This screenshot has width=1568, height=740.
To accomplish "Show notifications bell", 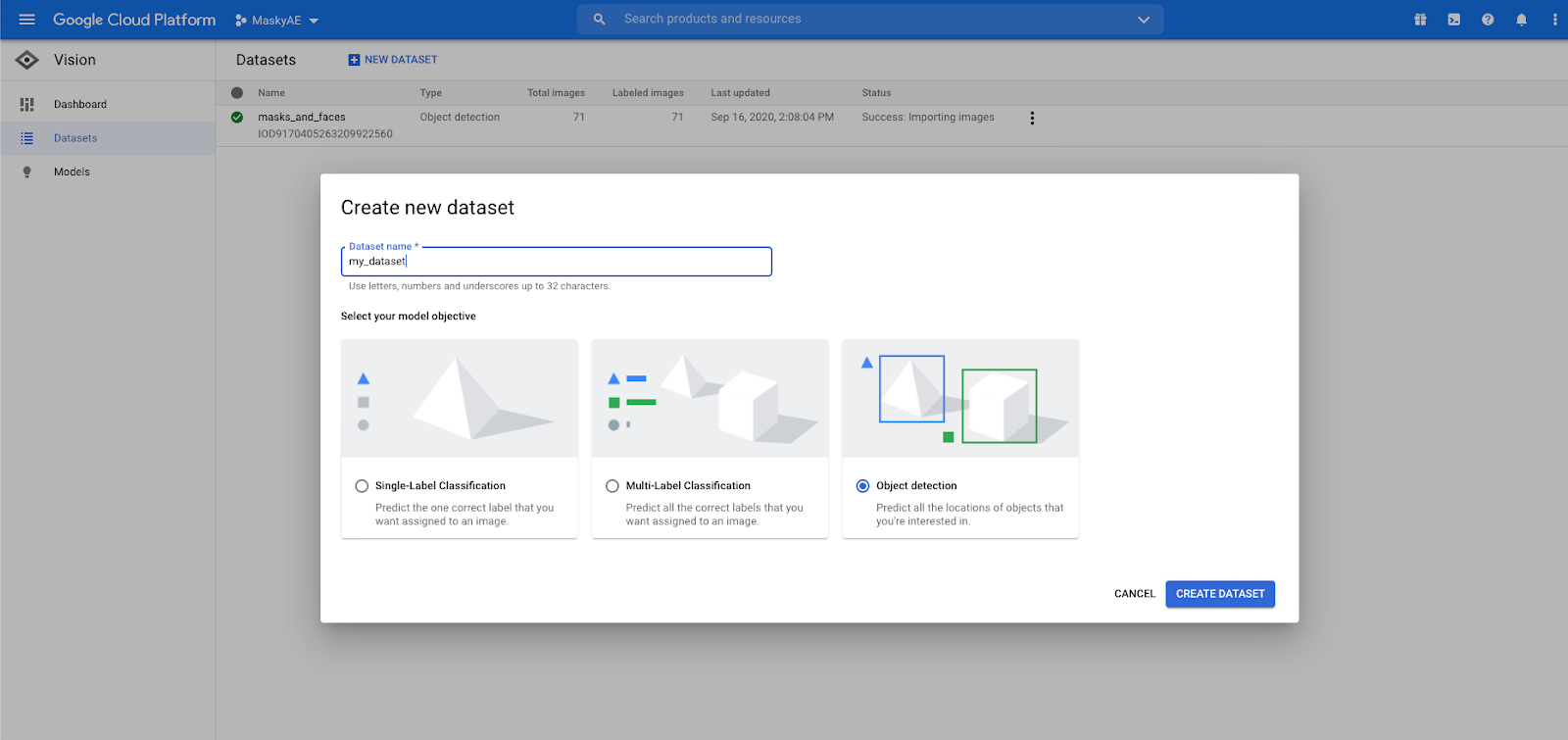I will 1521,20.
